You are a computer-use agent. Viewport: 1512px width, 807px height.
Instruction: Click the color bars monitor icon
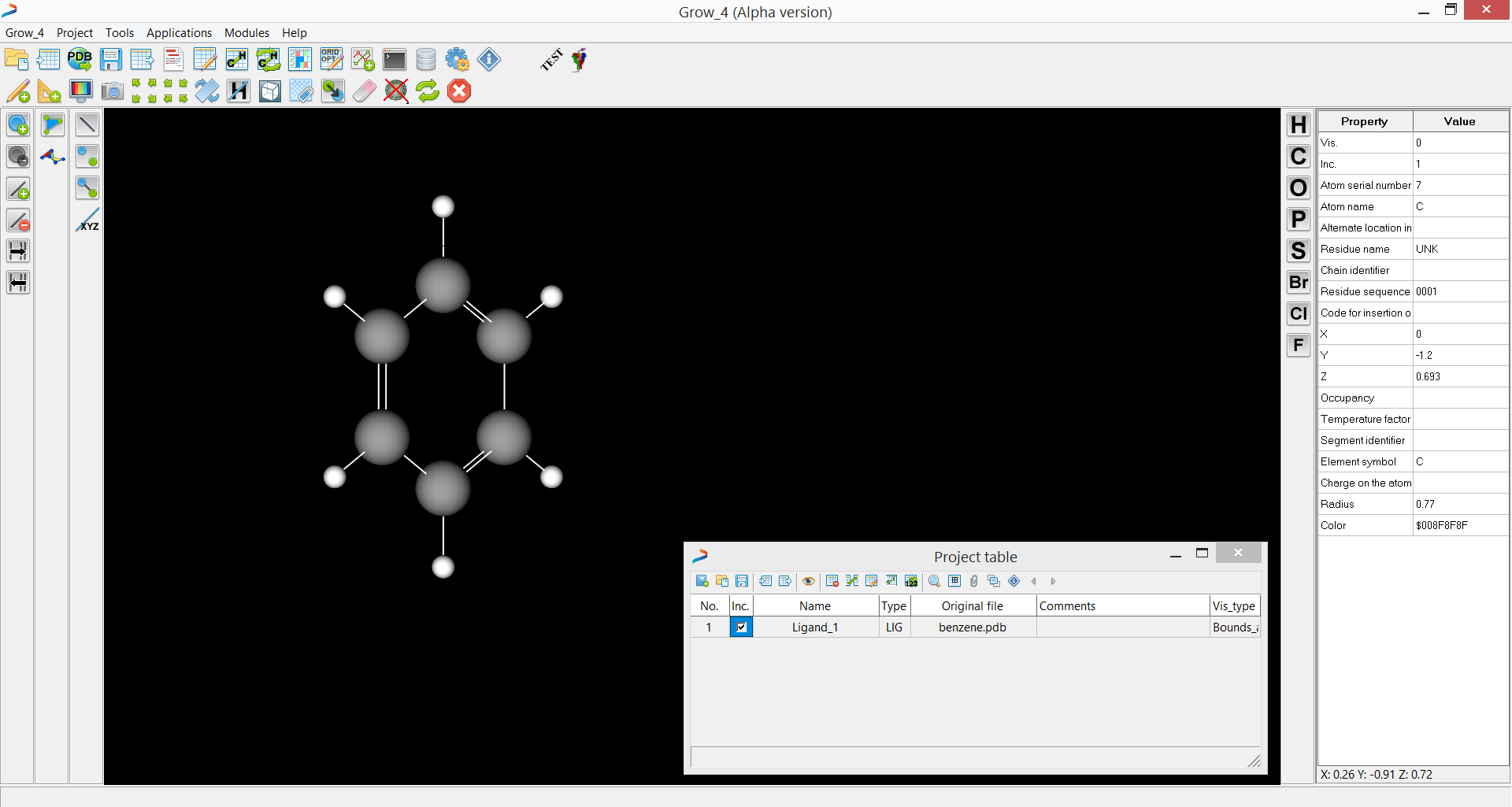point(81,91)
